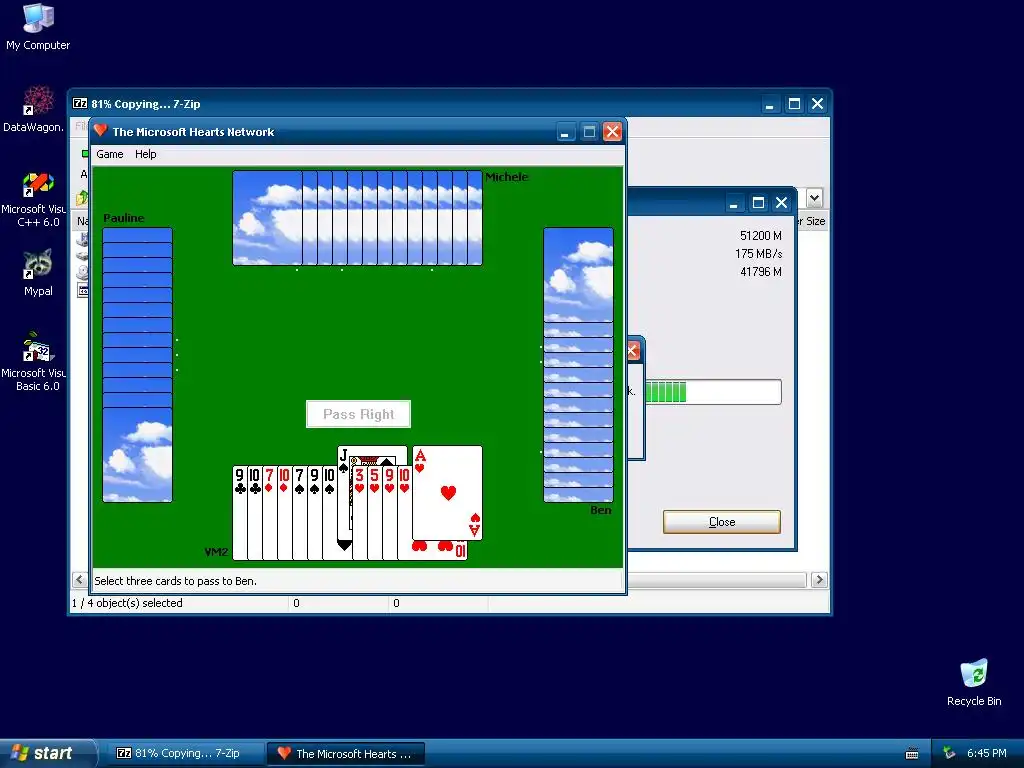The image size is (1024, 768).
Task: Select the 10 of spades card
Action: (329, 513)
